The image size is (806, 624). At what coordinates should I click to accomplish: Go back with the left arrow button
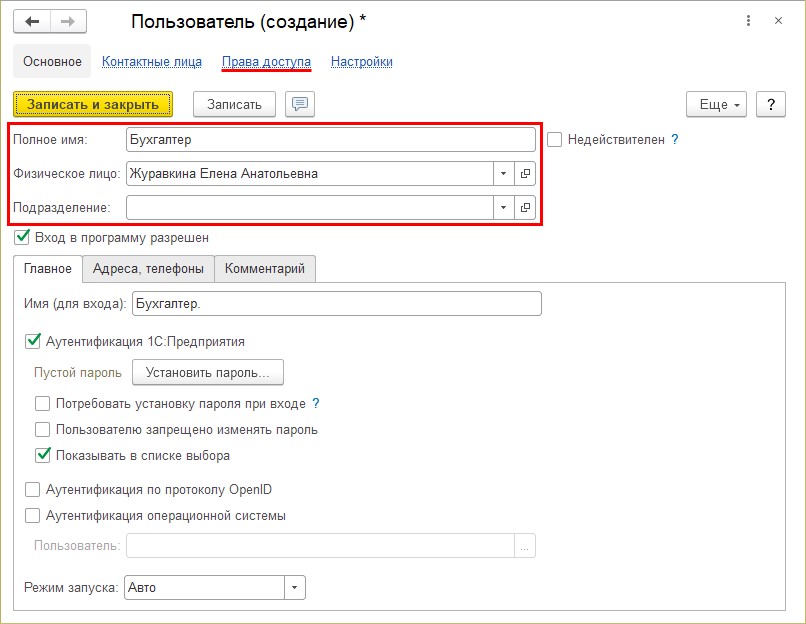[32, 22]
